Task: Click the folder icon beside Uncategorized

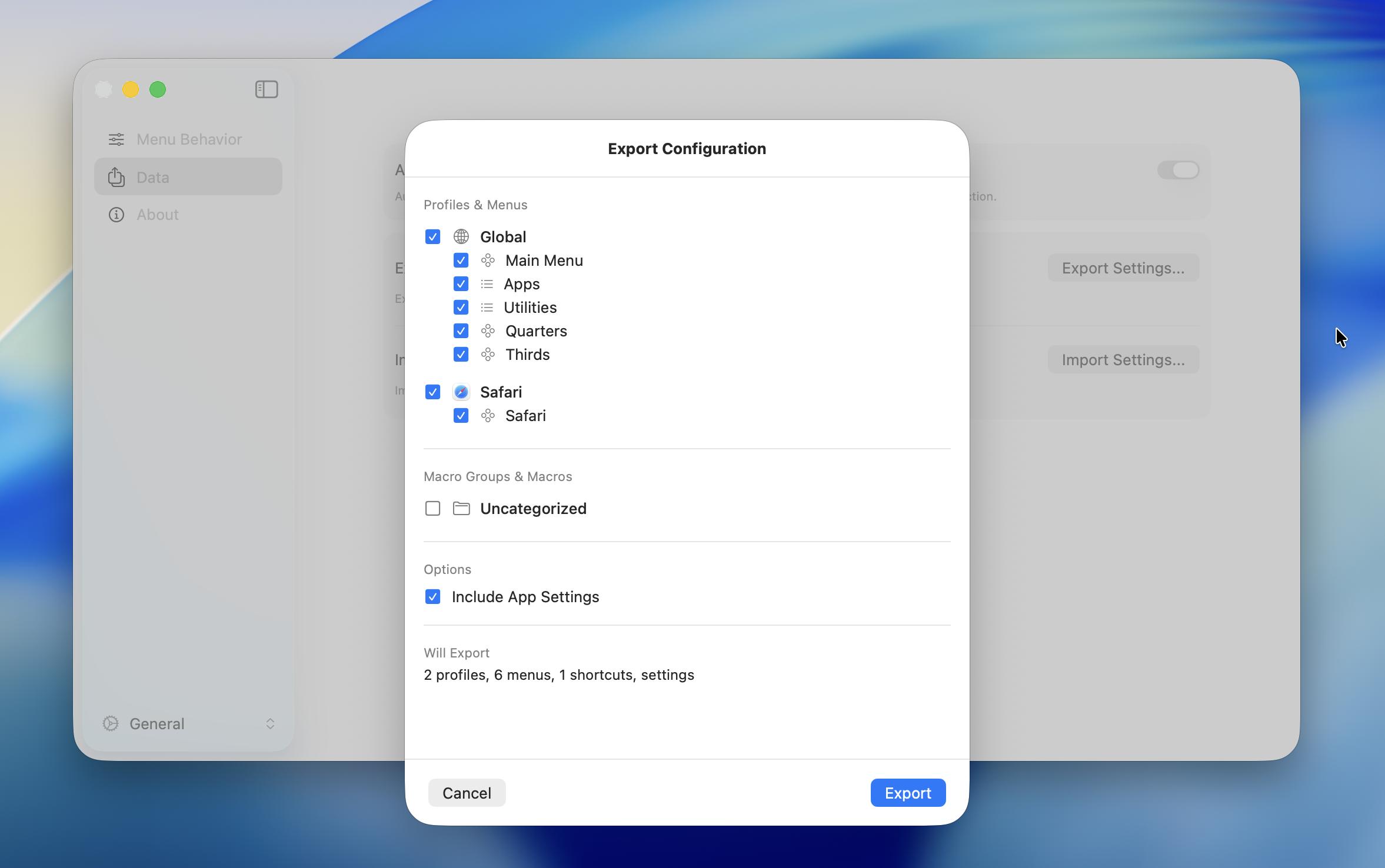Action: [461, 508]
